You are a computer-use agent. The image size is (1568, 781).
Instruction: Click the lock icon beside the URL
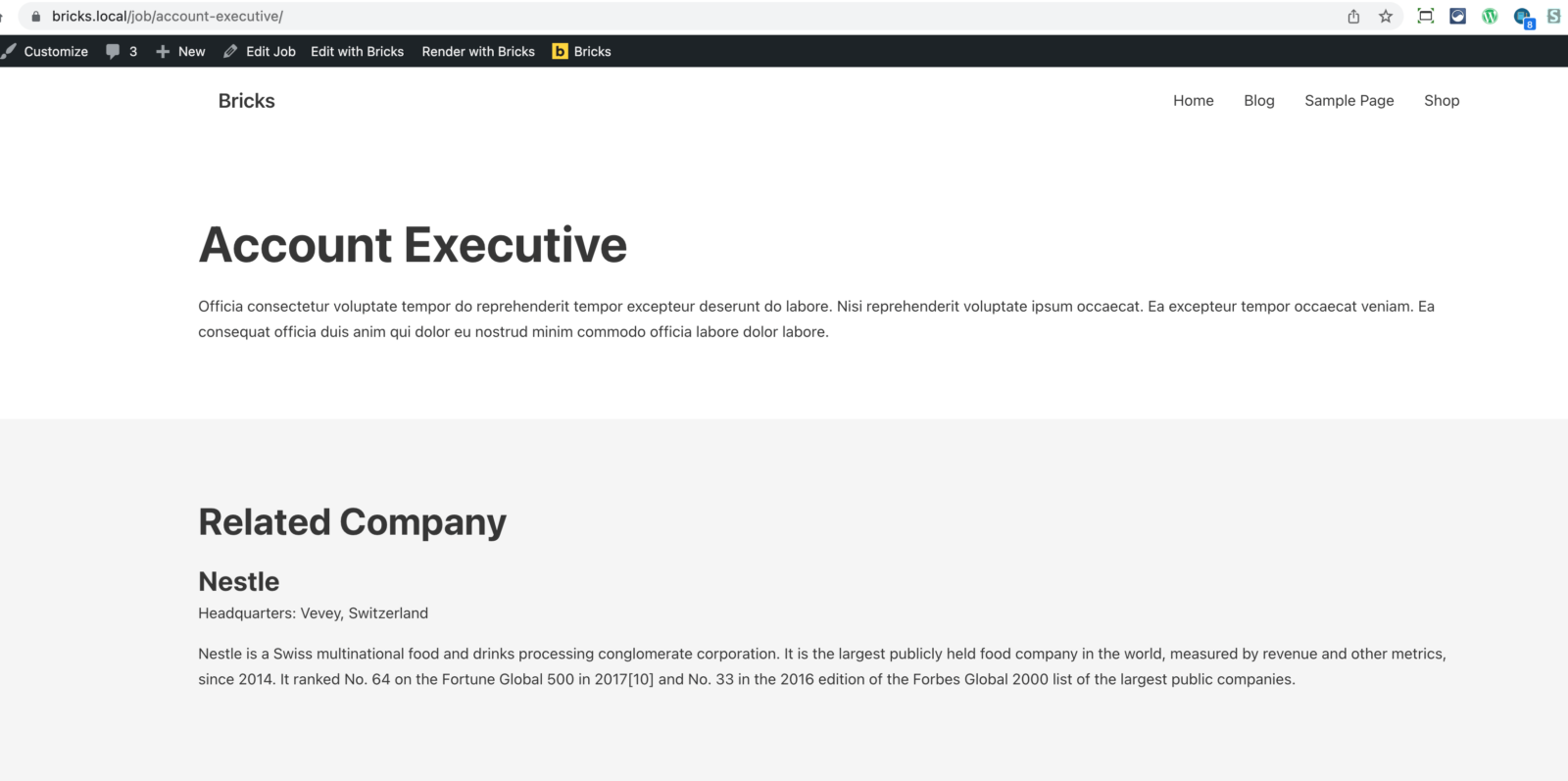[36, 16]
